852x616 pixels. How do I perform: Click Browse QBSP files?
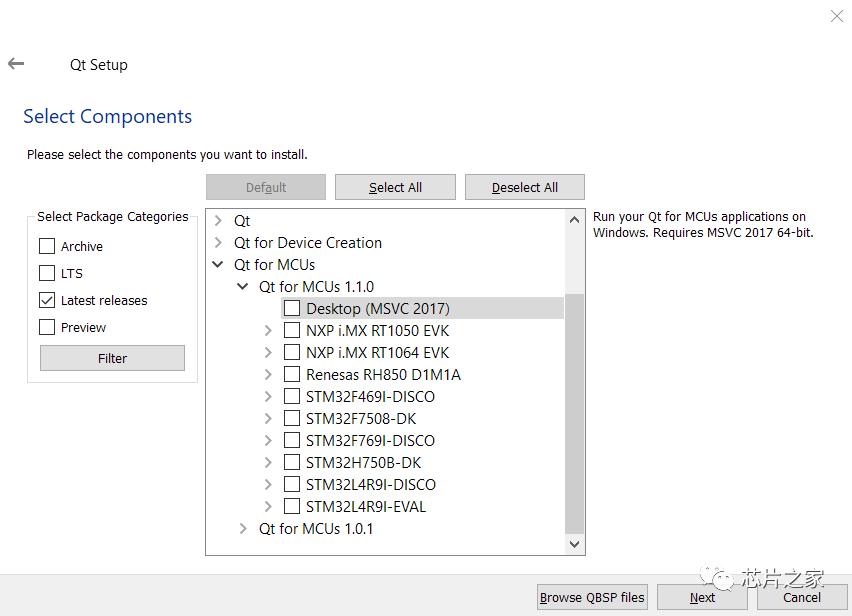point(591,597)
